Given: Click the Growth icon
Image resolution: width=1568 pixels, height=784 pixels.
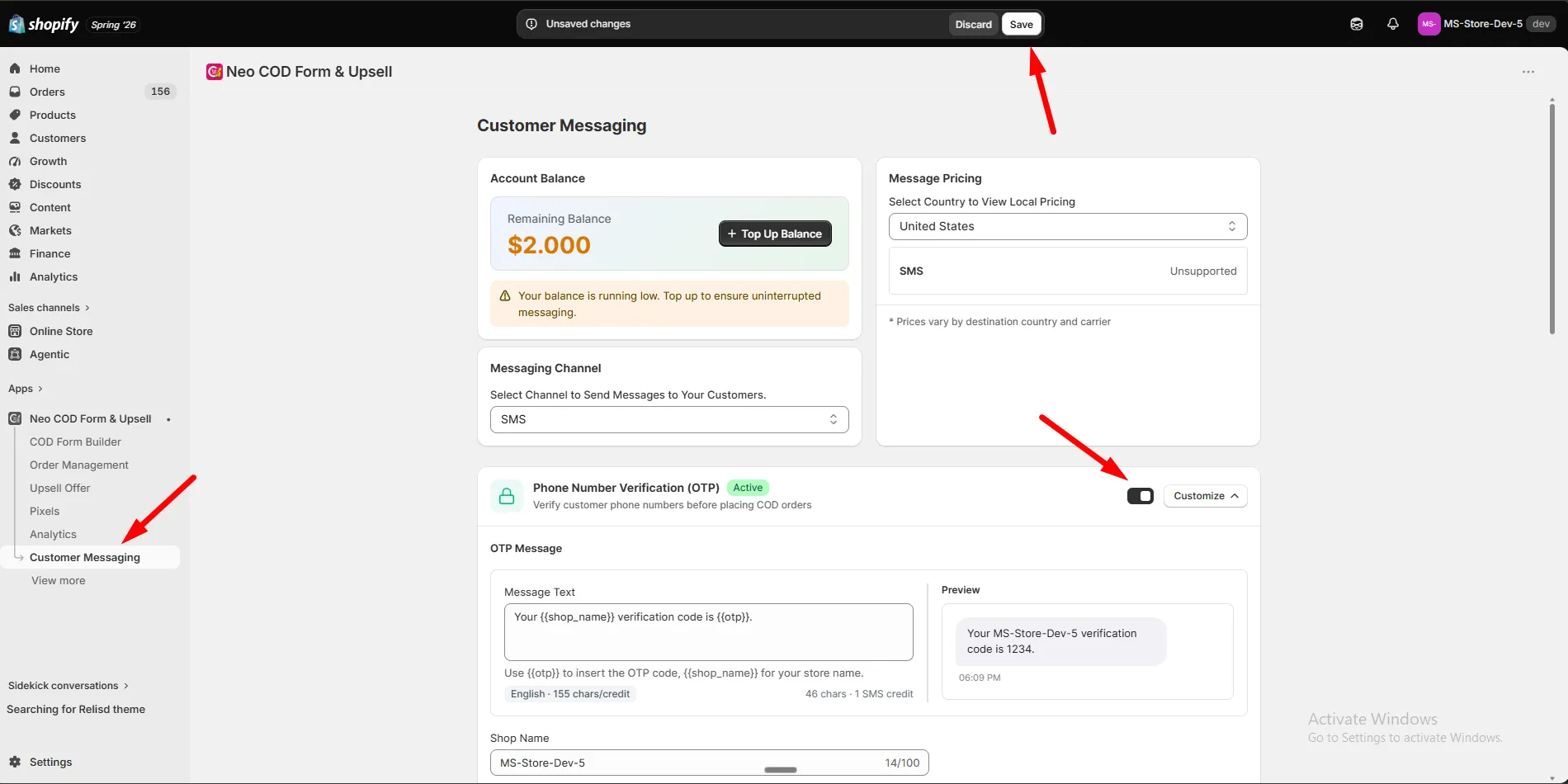Looking at the screenshot, I should pos(15,161).
